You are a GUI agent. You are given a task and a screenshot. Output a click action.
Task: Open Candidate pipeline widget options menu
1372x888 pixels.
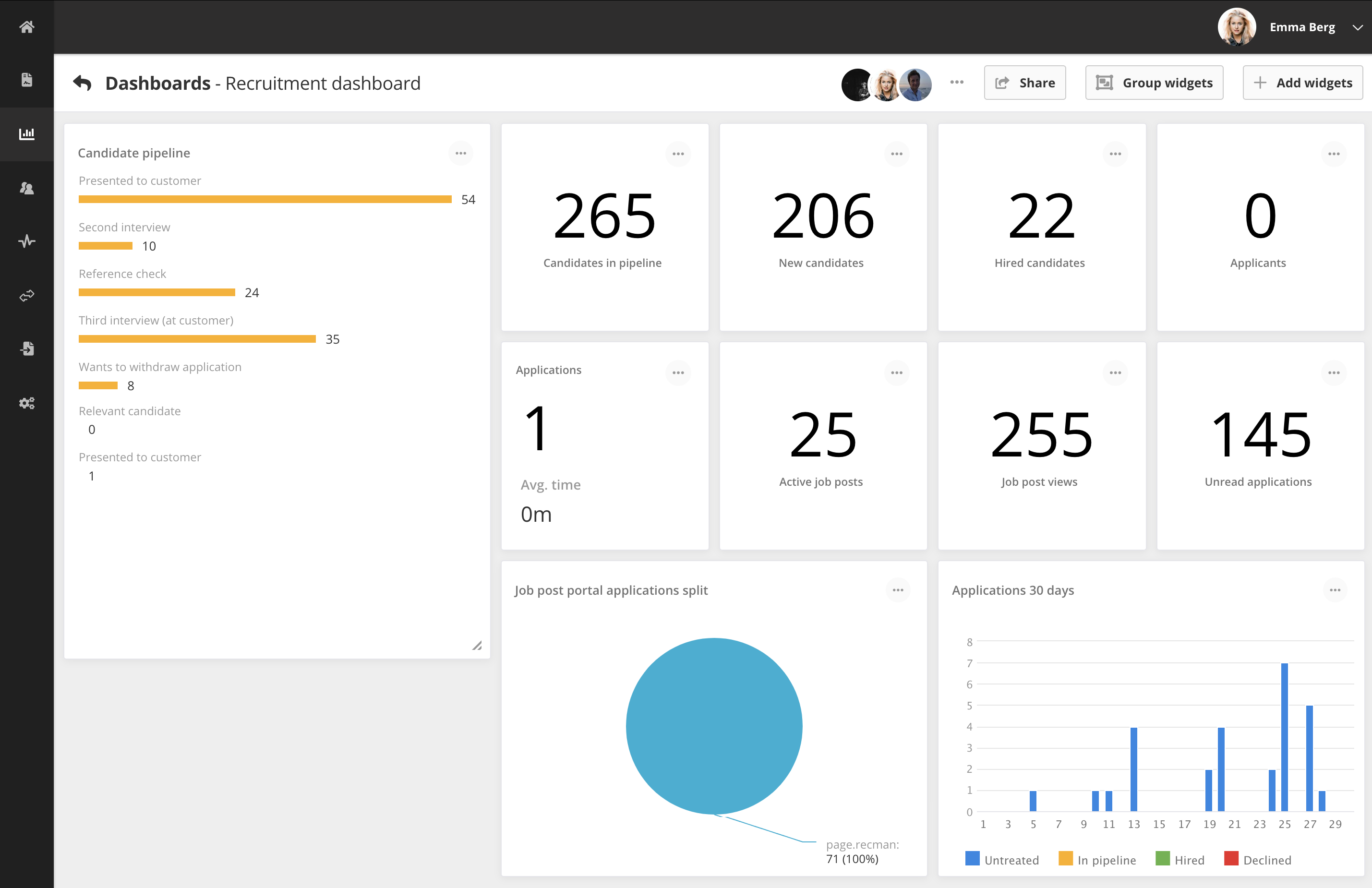tap(460, 153)
